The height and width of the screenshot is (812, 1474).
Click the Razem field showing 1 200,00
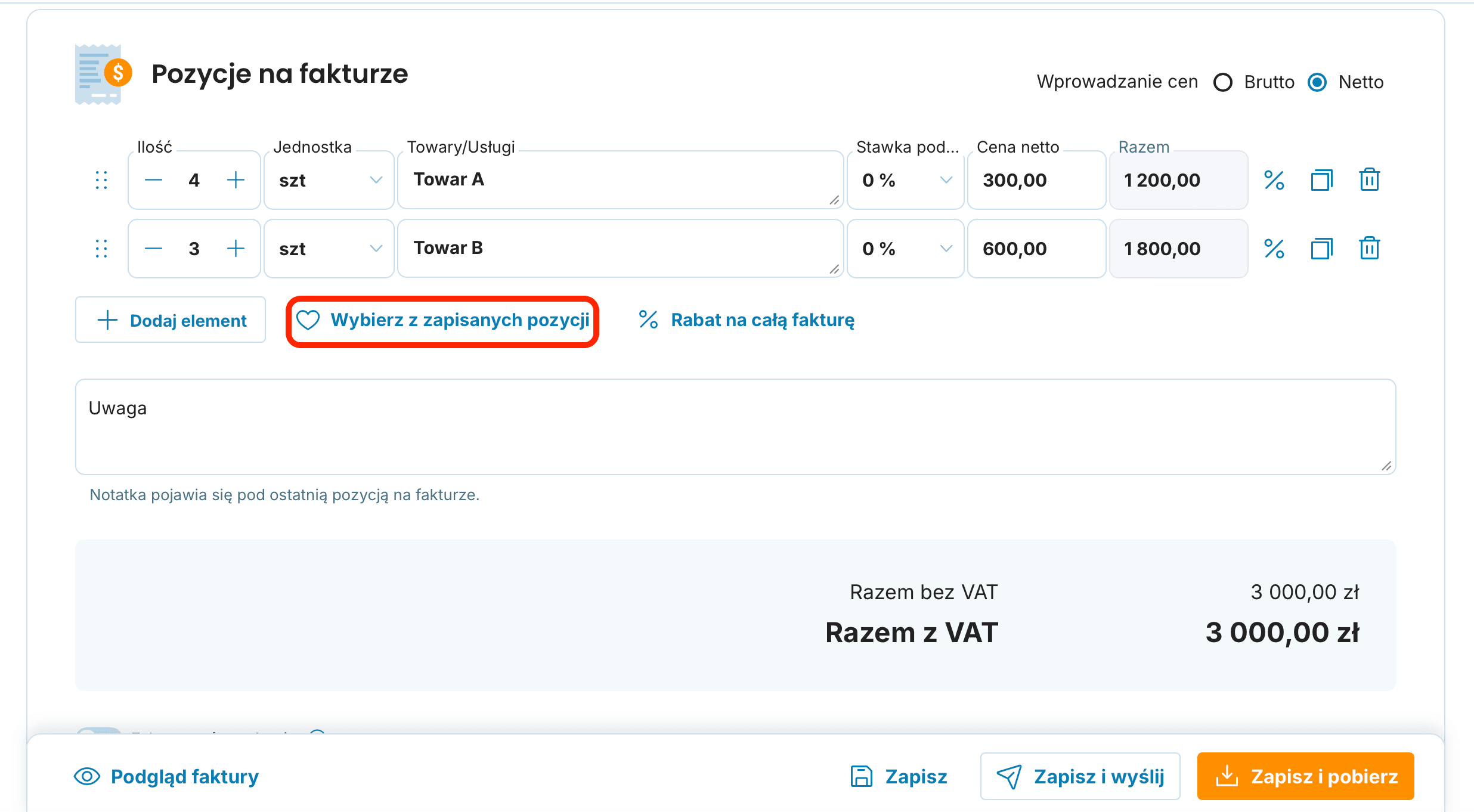pos(1178,180)
